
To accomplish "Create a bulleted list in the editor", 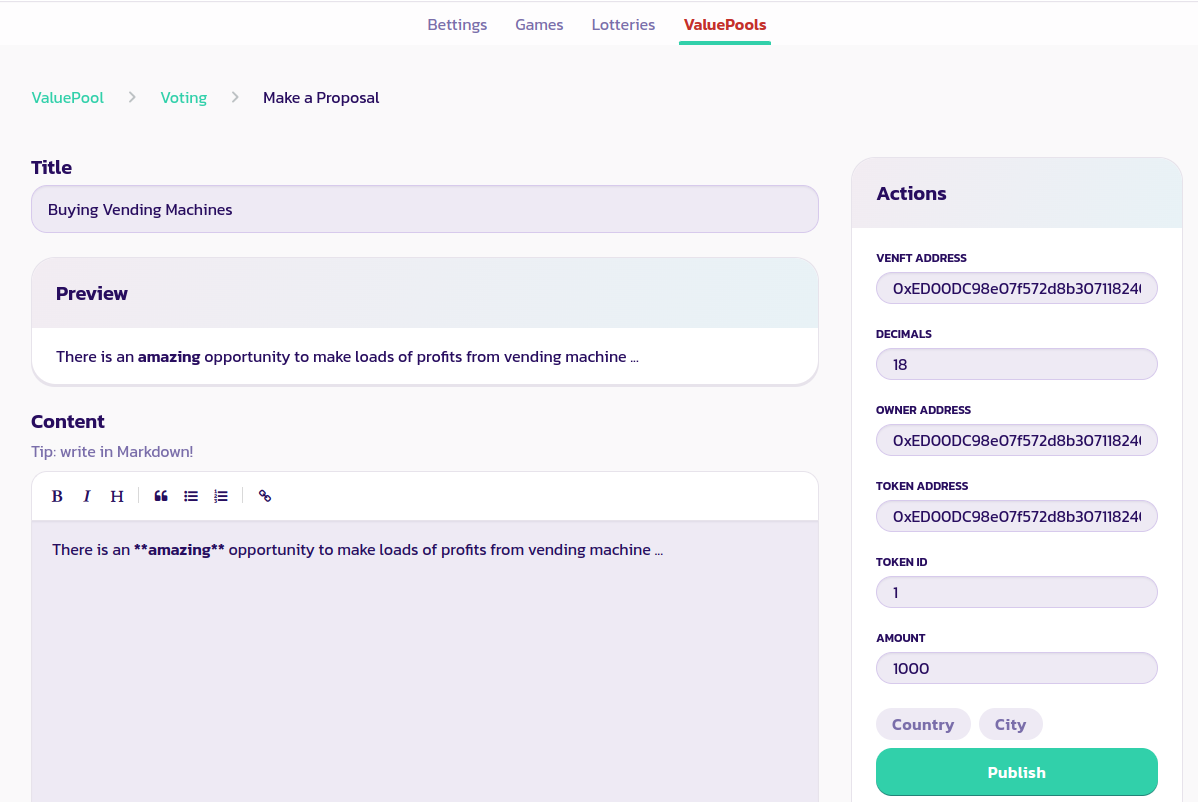I will tap(191, 496).
